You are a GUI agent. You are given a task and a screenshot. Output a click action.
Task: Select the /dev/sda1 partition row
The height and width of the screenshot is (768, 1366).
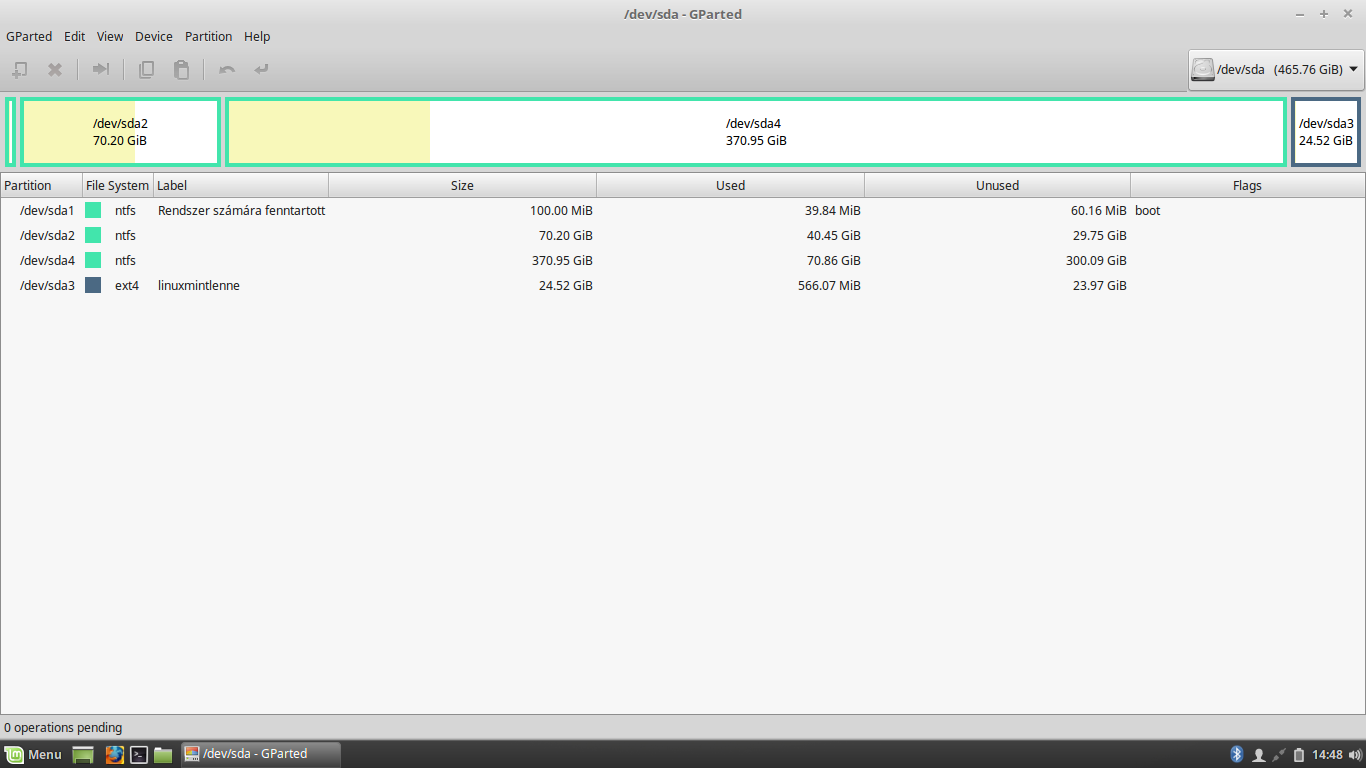click(683, 211)
